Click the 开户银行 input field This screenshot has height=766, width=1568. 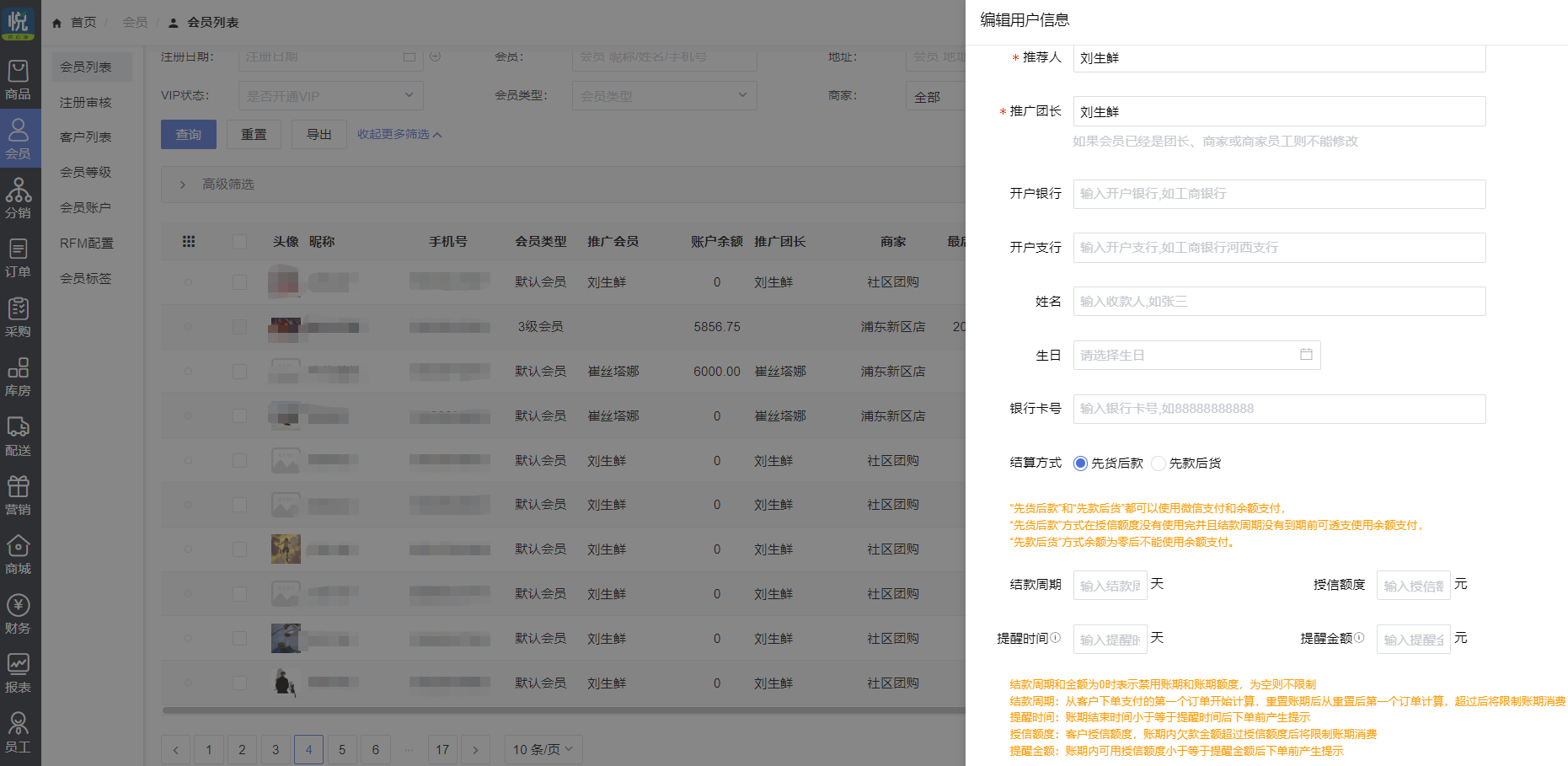coord(1278,194)
